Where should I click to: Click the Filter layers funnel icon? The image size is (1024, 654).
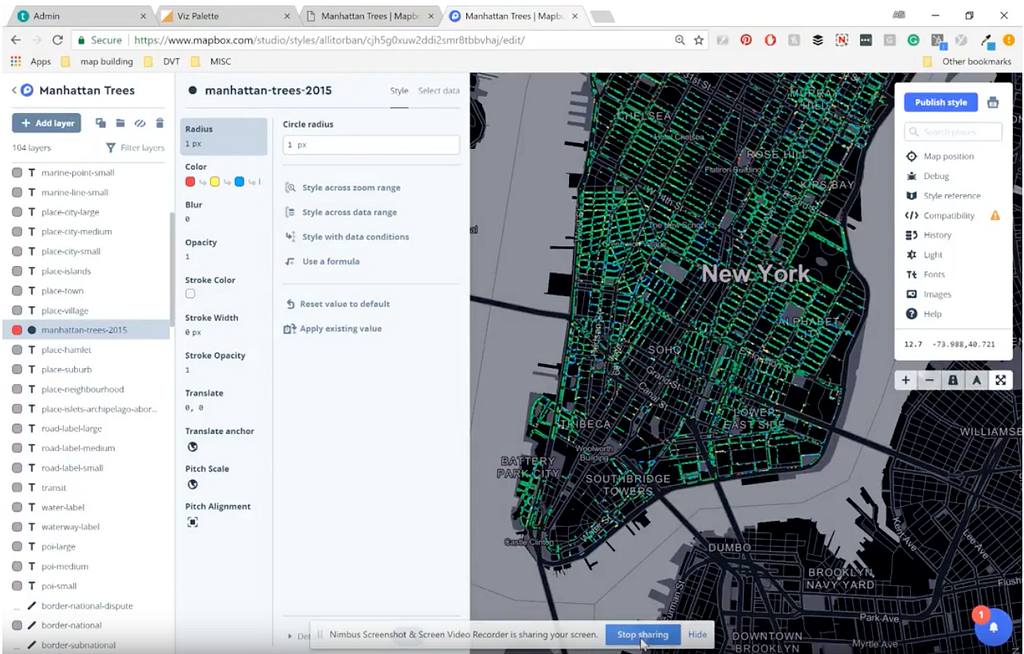(x=111, y=148)
